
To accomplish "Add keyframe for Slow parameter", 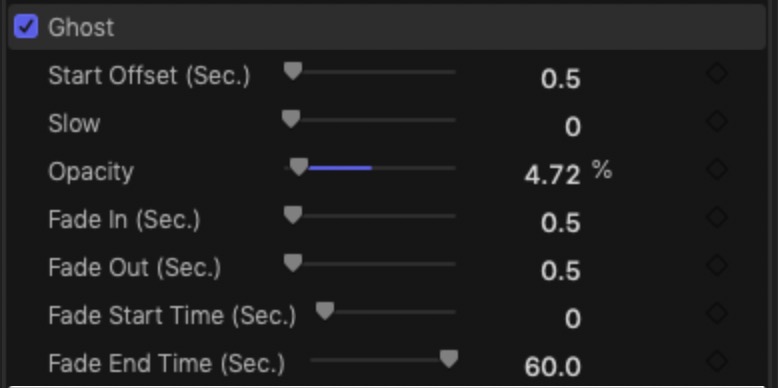I will tap(717, 121).
